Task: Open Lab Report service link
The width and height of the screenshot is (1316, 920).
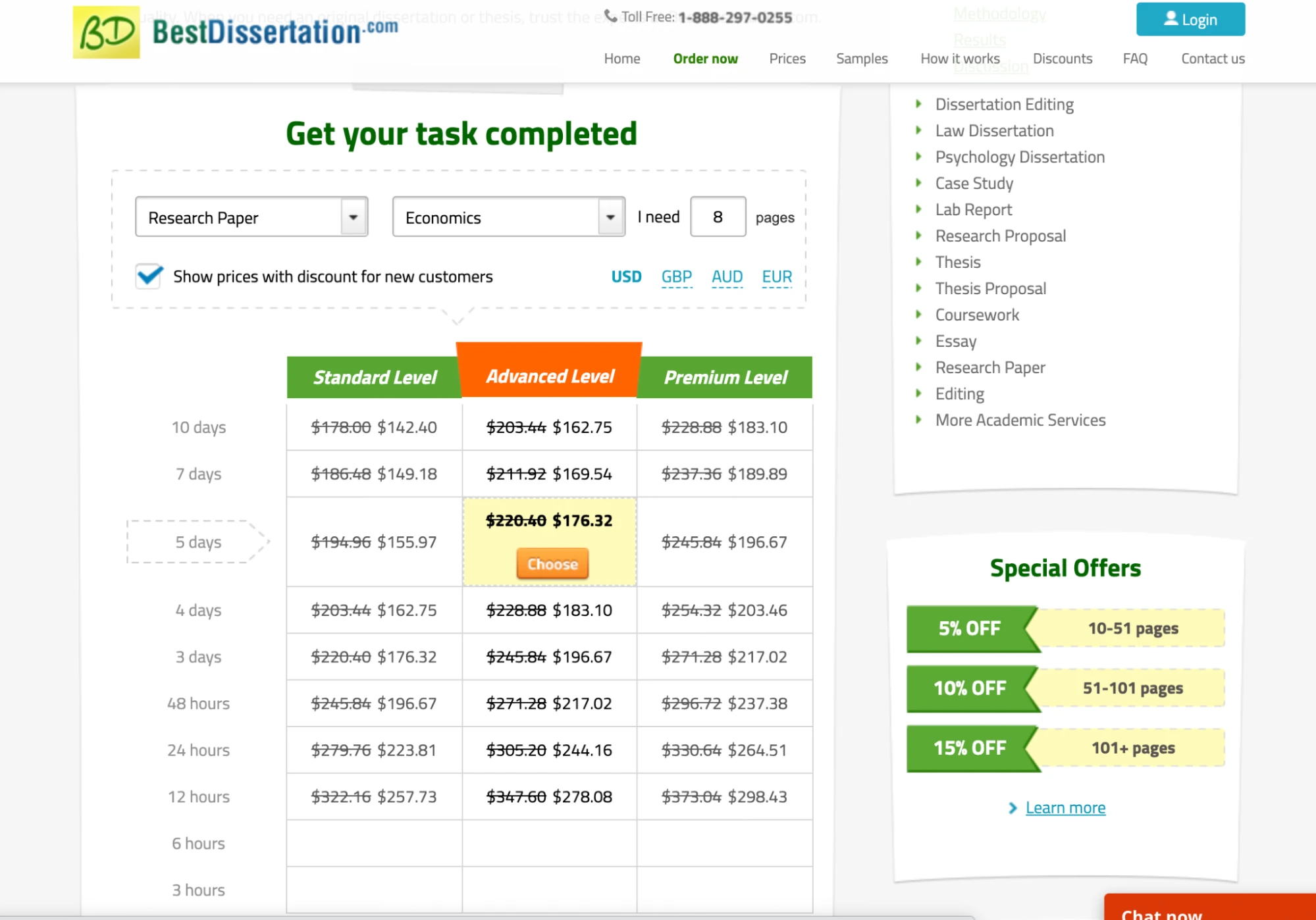Action: point(973,210)
